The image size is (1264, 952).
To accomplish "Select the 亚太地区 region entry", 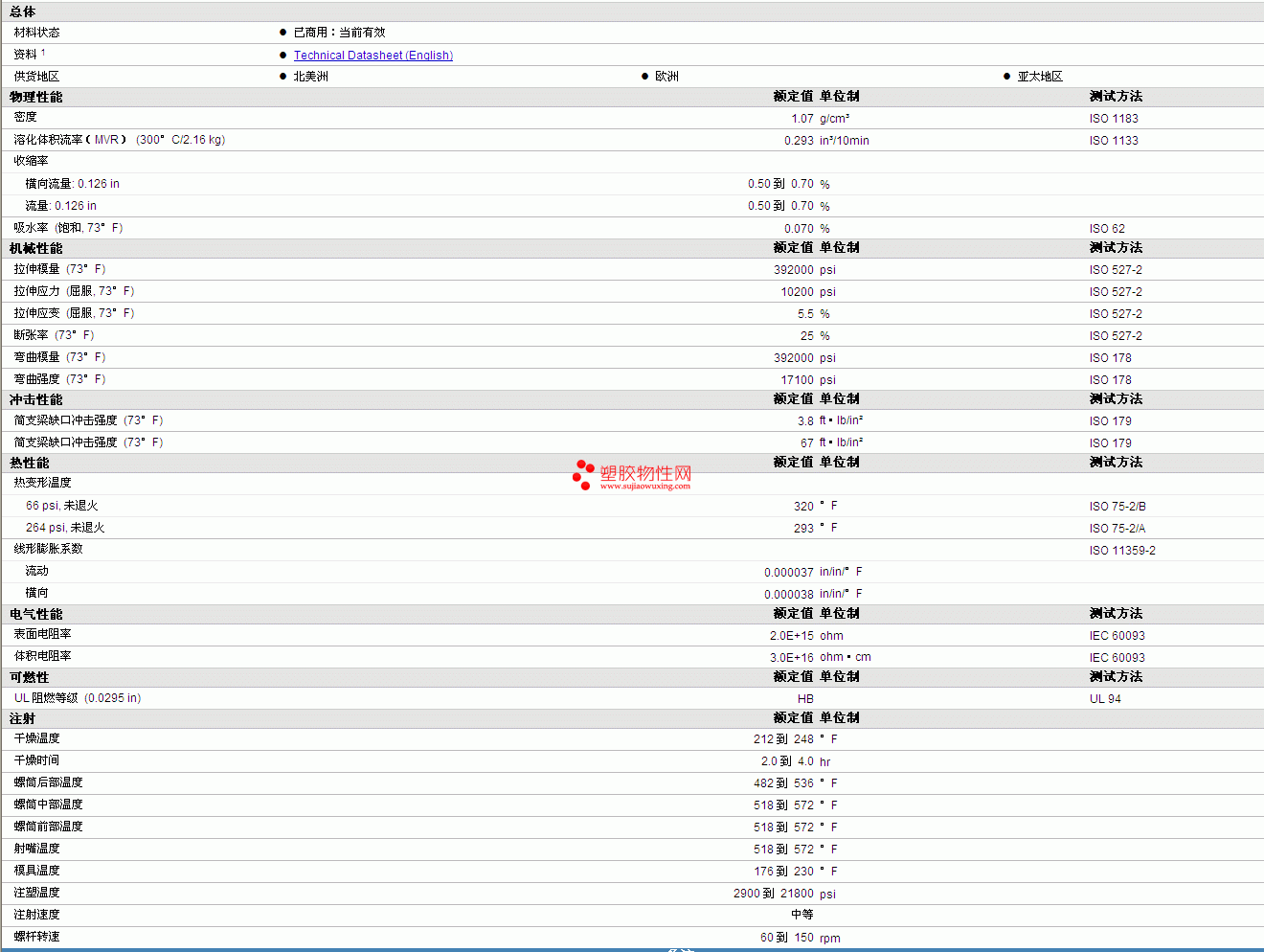I will pyautogui.click(x=1040, y=77).
